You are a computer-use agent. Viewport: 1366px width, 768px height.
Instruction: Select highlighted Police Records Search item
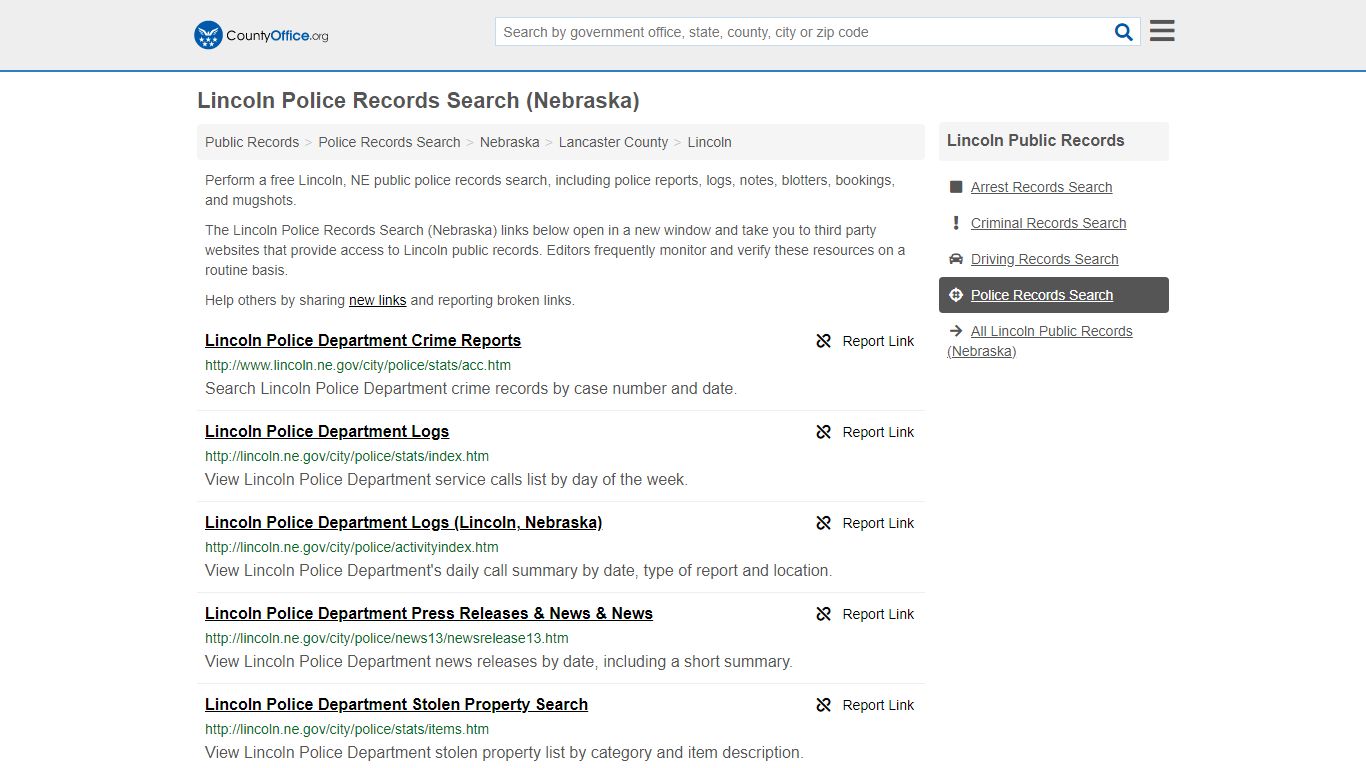(1053, 295)
